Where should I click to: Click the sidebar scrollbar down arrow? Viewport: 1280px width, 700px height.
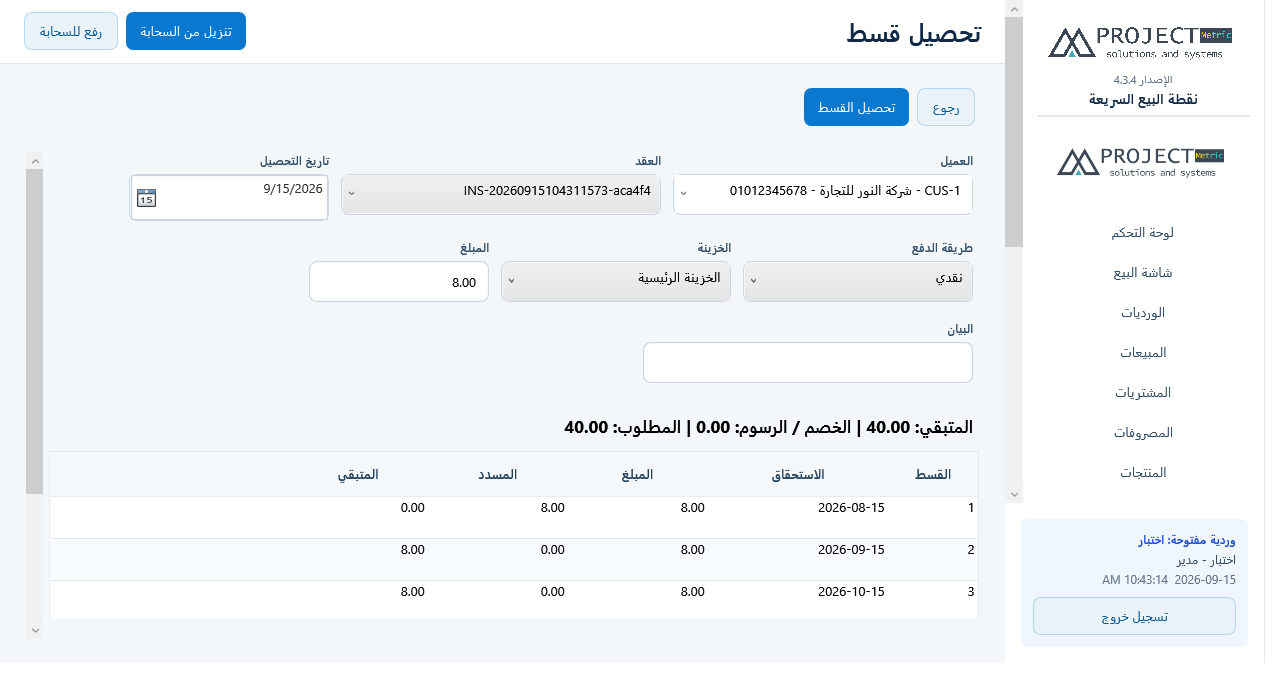1014,494
